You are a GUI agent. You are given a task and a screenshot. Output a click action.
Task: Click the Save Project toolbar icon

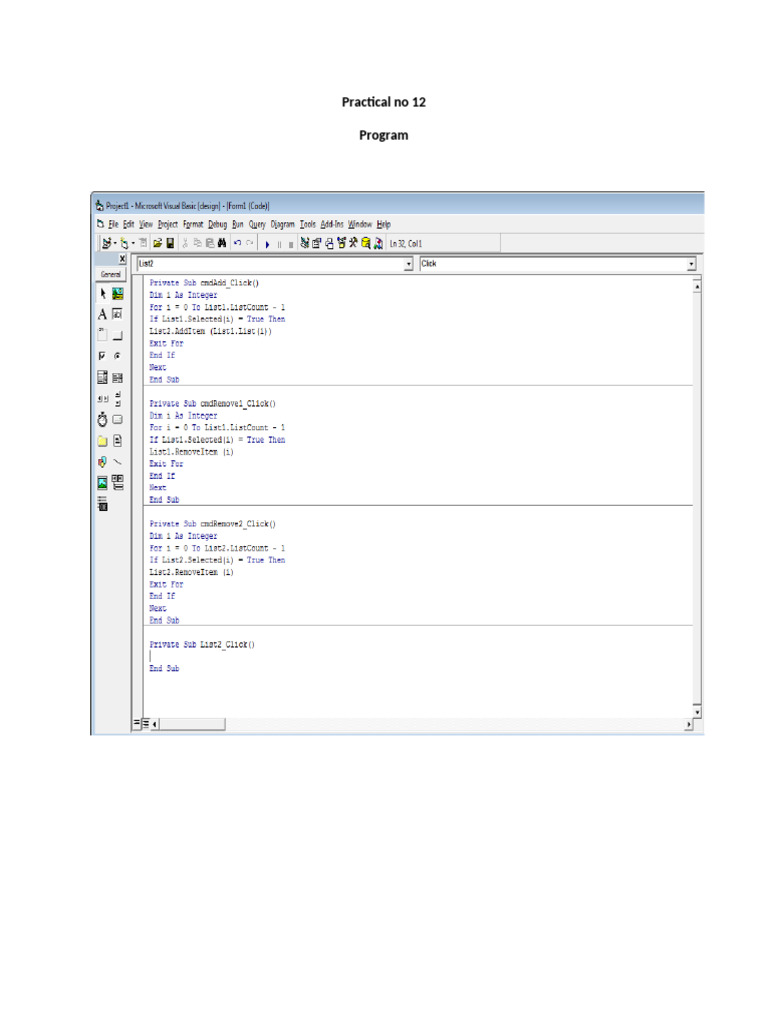tap(171, 243)
